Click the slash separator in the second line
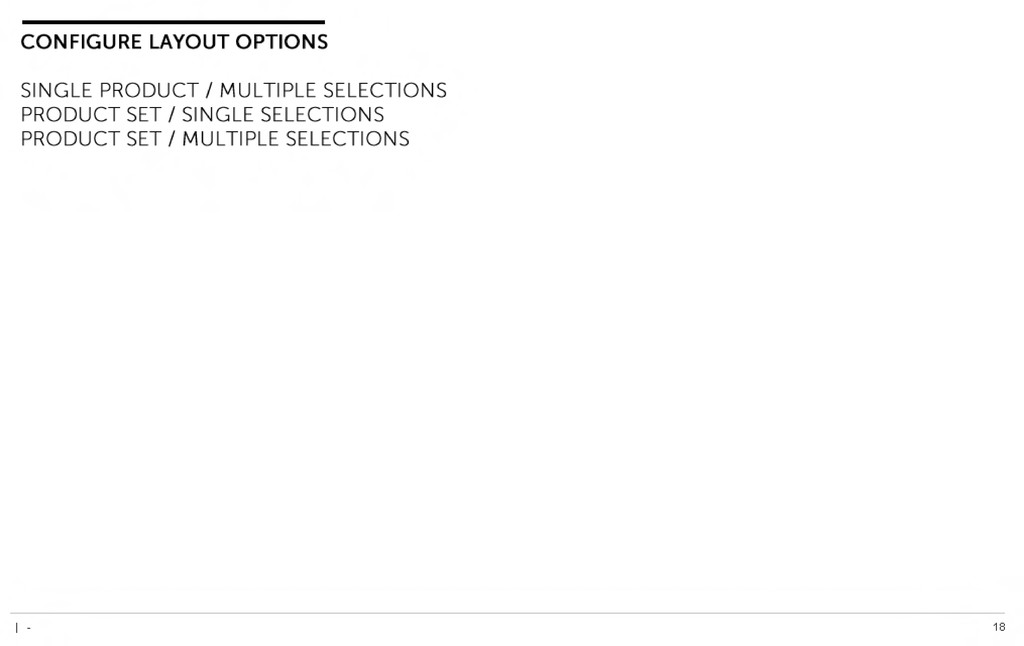Screen dimensions: 1024x646 pyautogui.click(x=172, y=114)
